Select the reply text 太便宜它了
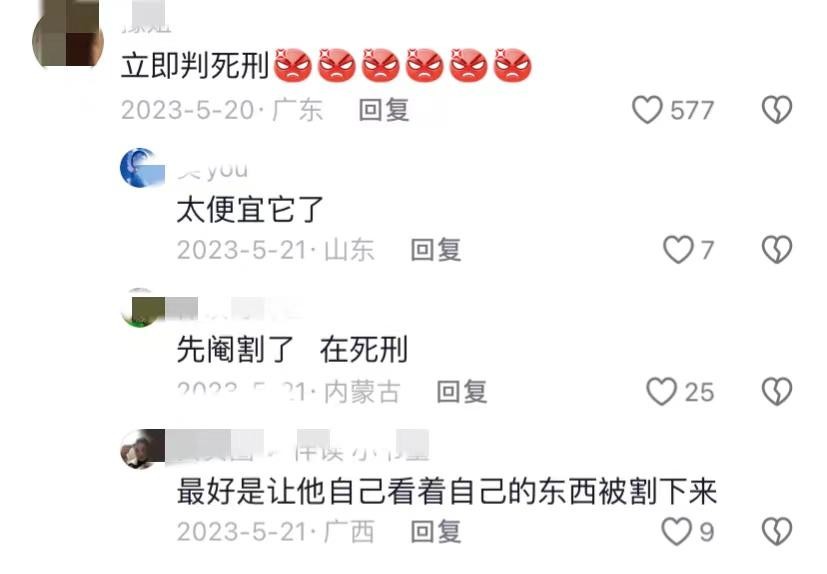Screen dimensions: 827x574 point(250,209)
